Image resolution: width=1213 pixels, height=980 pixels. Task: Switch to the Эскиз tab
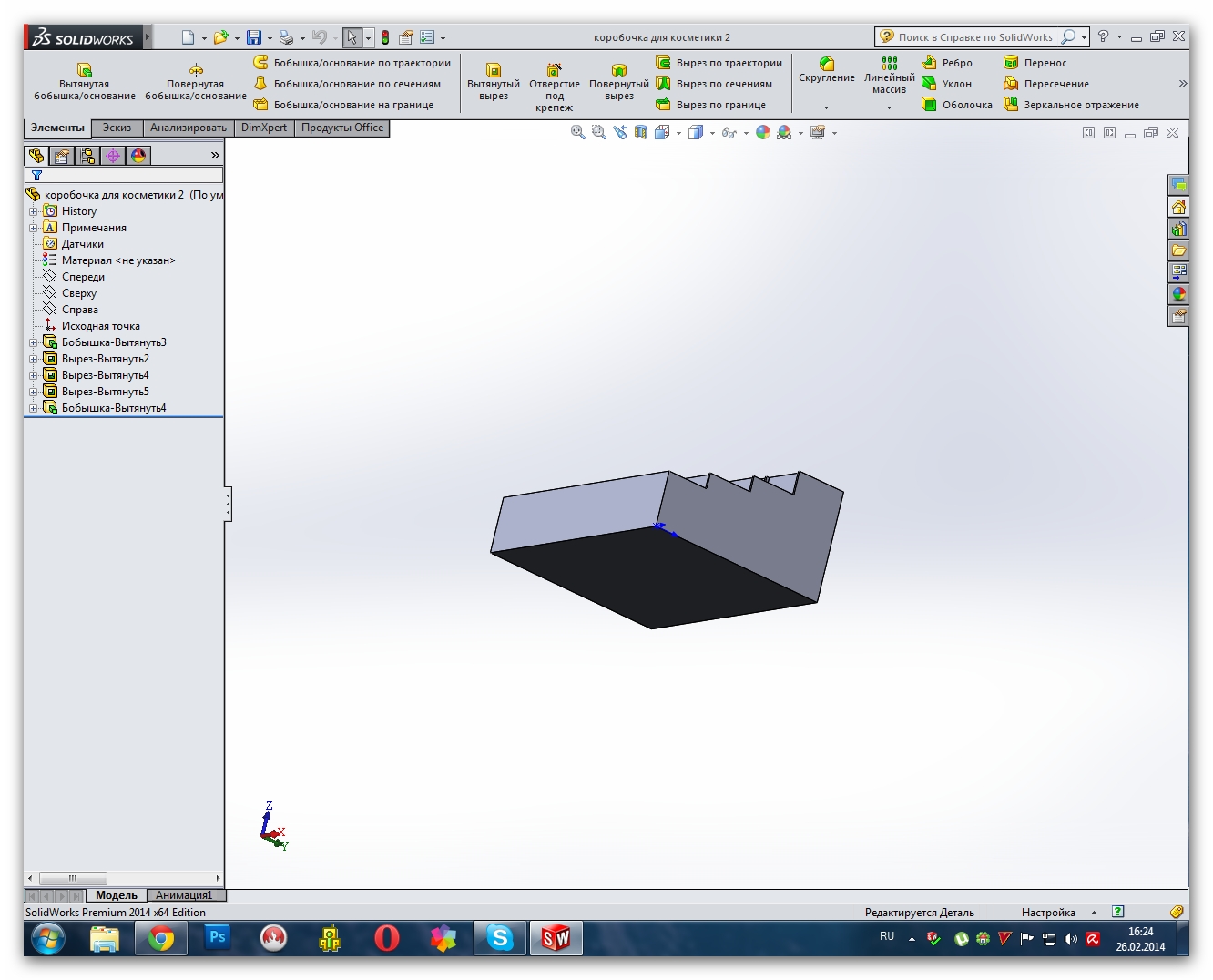click(117, 128)
